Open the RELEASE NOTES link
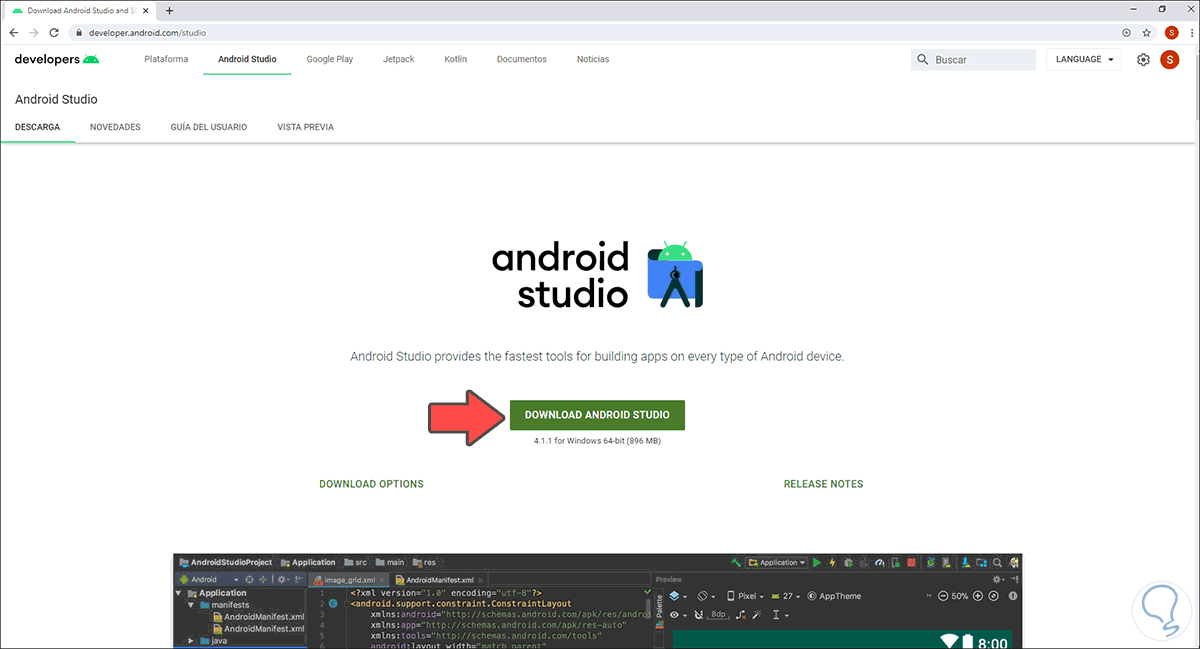Viewport: 1200px width, 649px height. tap(823, 483)
